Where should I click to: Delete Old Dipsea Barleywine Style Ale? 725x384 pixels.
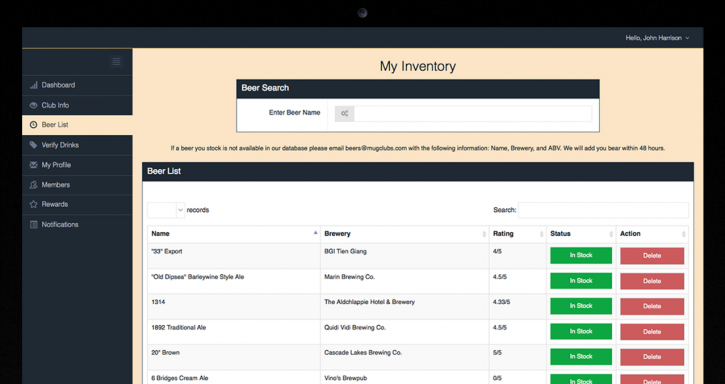[x=652, y=281]
